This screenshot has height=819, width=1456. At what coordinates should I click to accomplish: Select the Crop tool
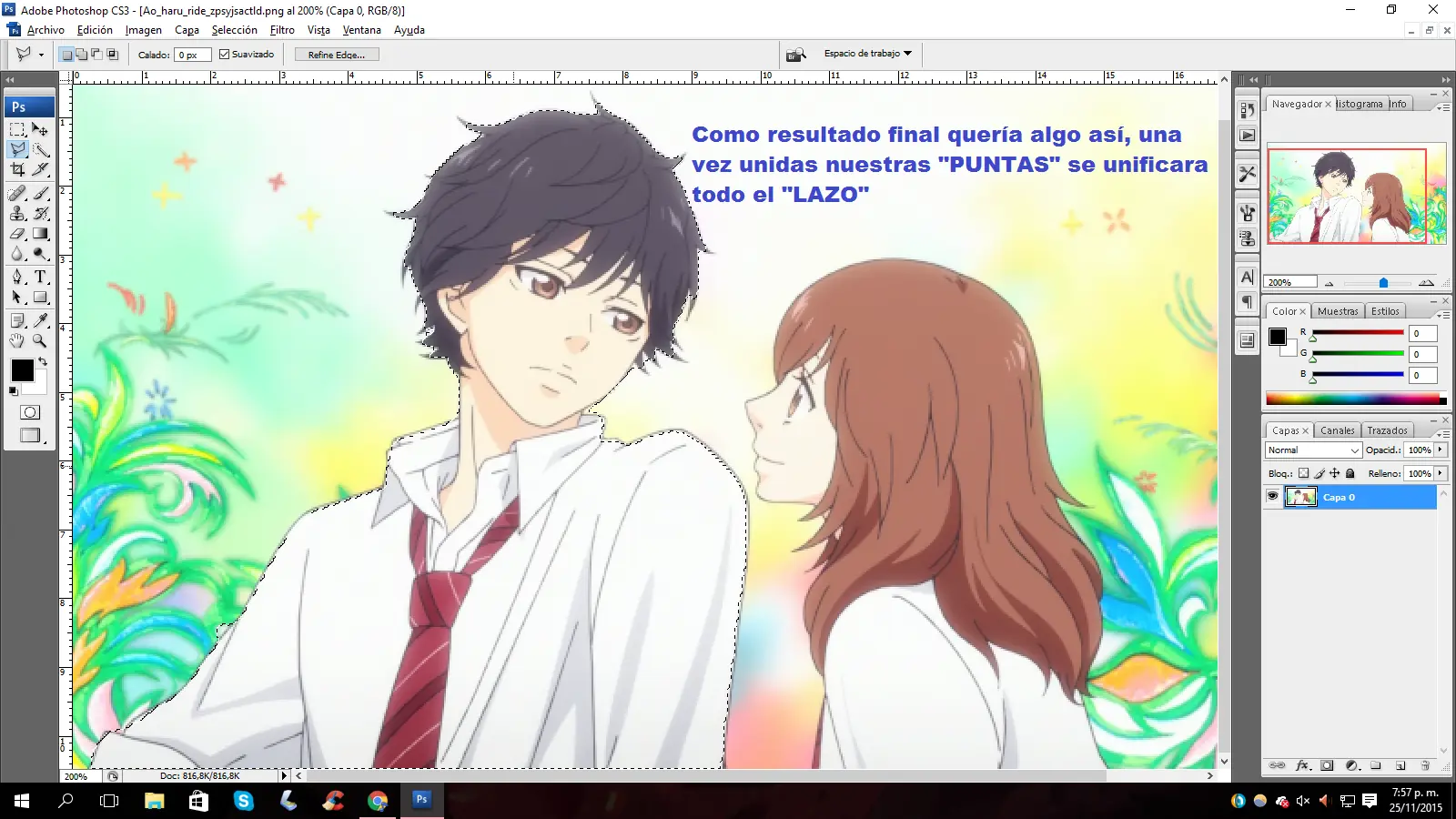coord(17,169)
